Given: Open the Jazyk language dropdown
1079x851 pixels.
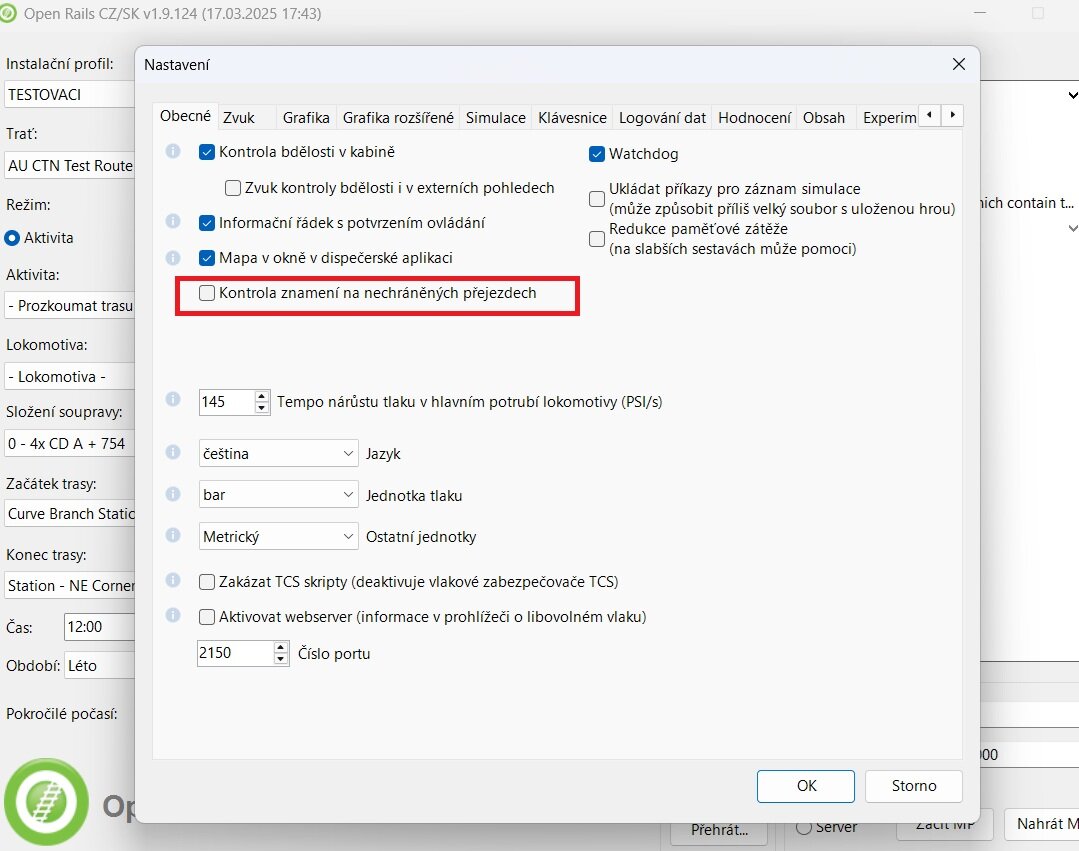Looking at the screenshot, I should point(278,453).
